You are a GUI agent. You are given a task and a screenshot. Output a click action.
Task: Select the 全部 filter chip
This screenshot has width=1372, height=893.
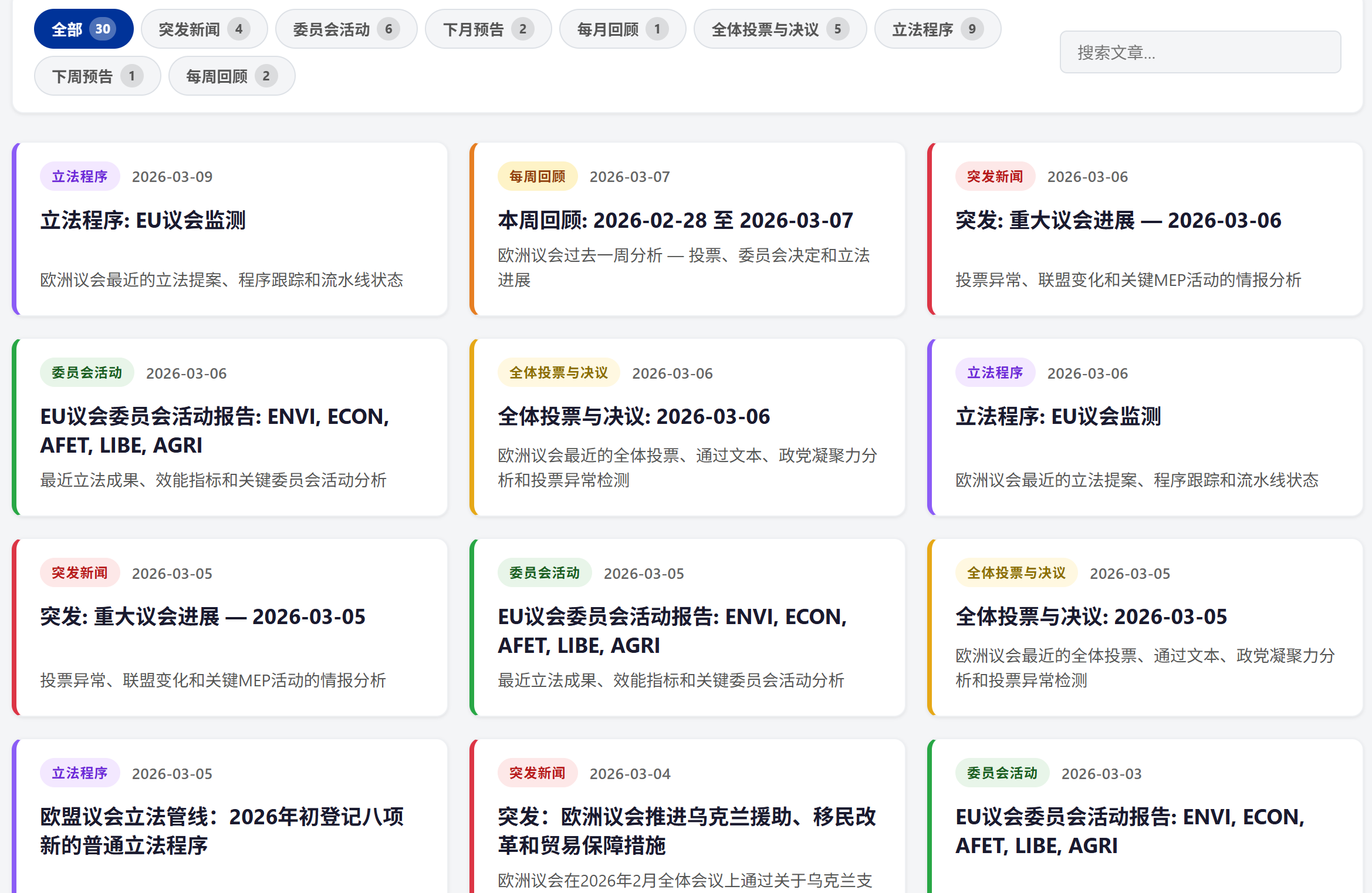(83, 29)
